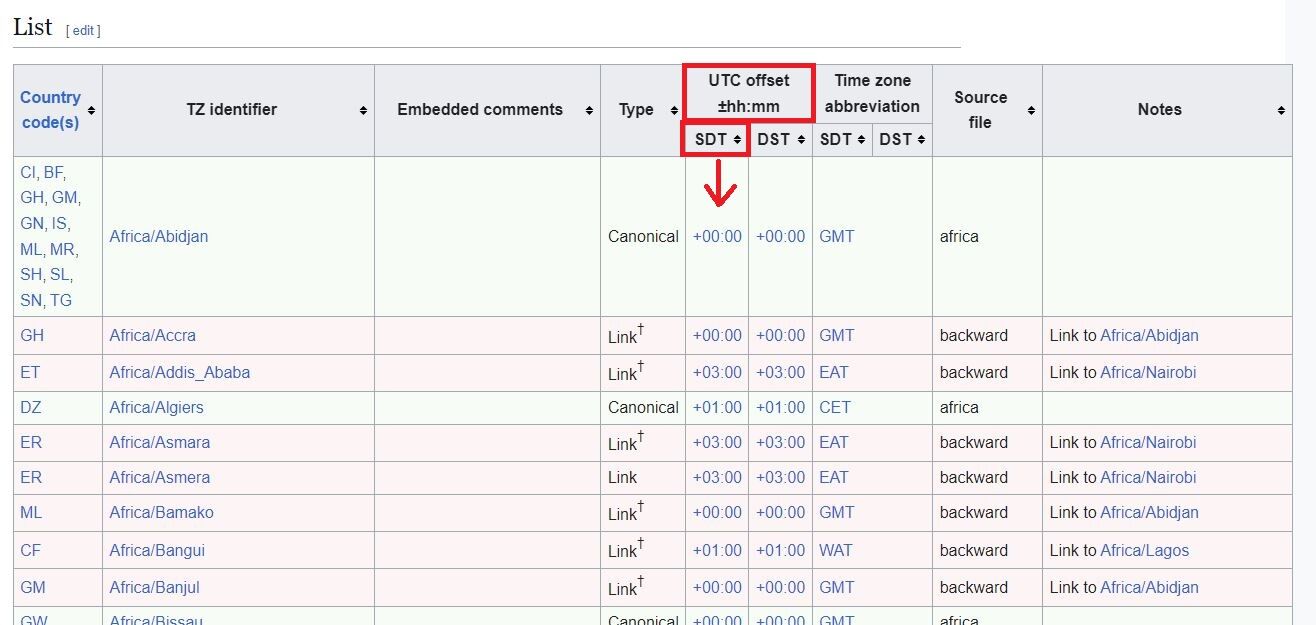Sort by DST under UTC offset
This screenshot has height=625, width=1316.
(x=801, y=140)
